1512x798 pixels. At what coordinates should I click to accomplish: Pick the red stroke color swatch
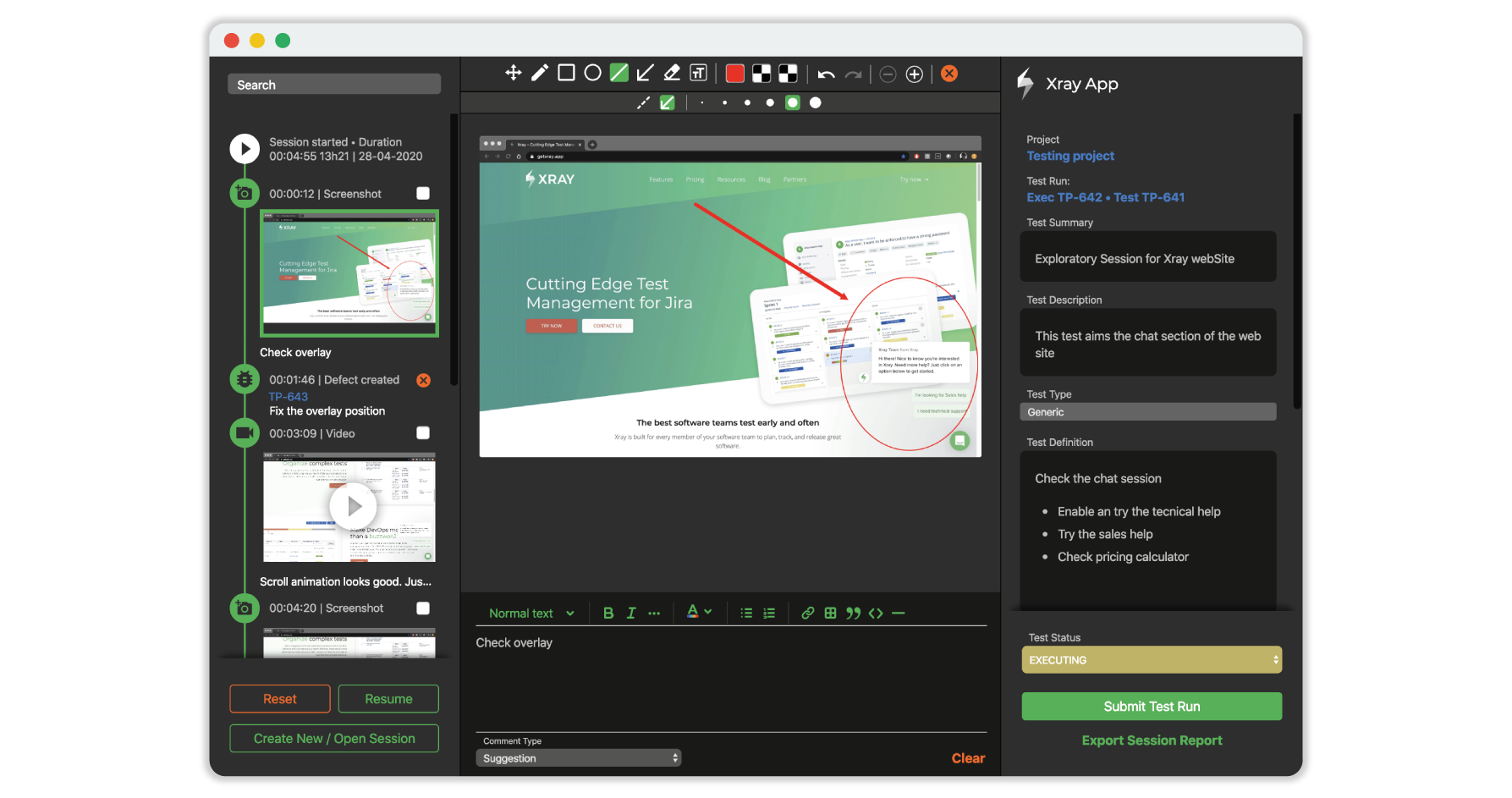735,74
